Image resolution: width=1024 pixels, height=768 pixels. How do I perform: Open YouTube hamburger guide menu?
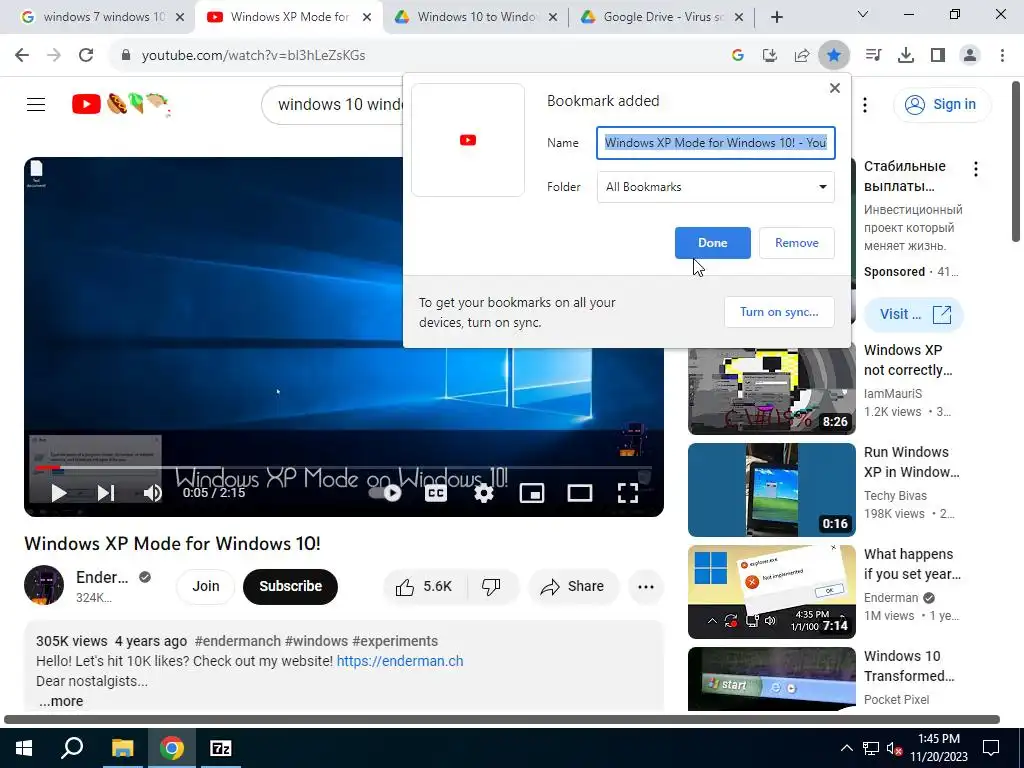point(36,104)
